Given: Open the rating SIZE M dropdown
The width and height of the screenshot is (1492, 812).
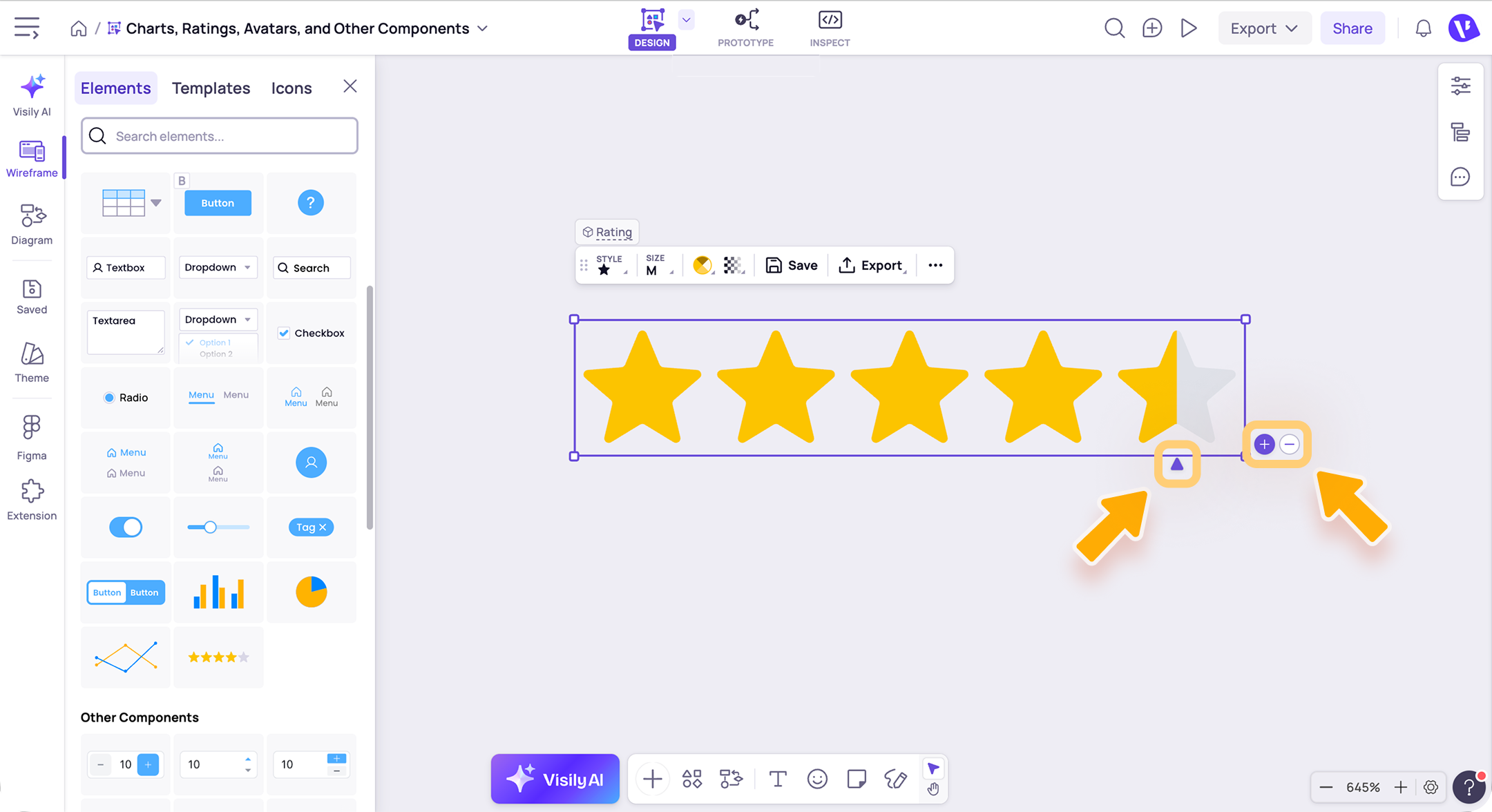Looking at the screenshot, I should click(659, 265).
